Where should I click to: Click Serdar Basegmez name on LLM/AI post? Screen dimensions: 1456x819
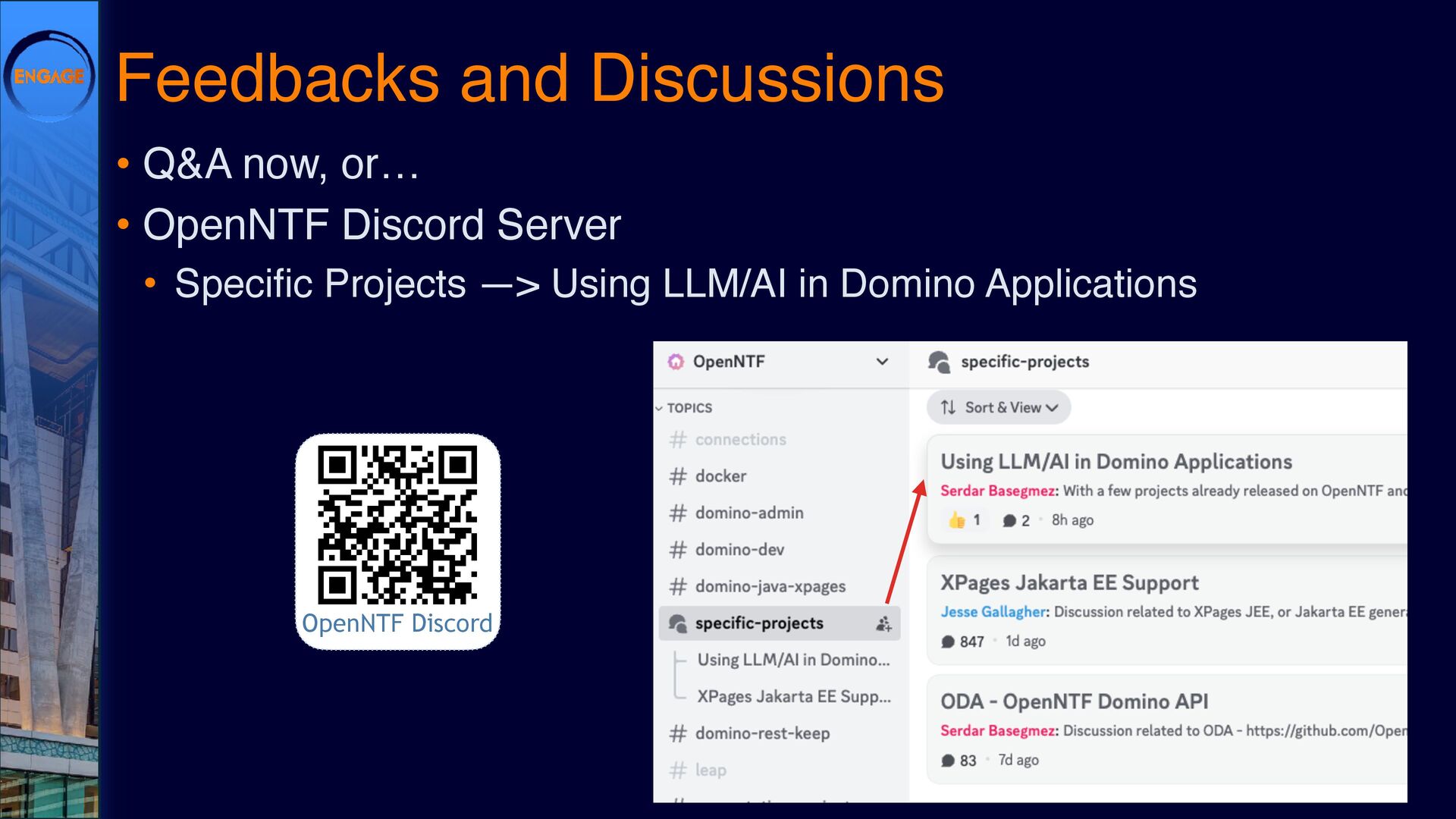(998, 491)
